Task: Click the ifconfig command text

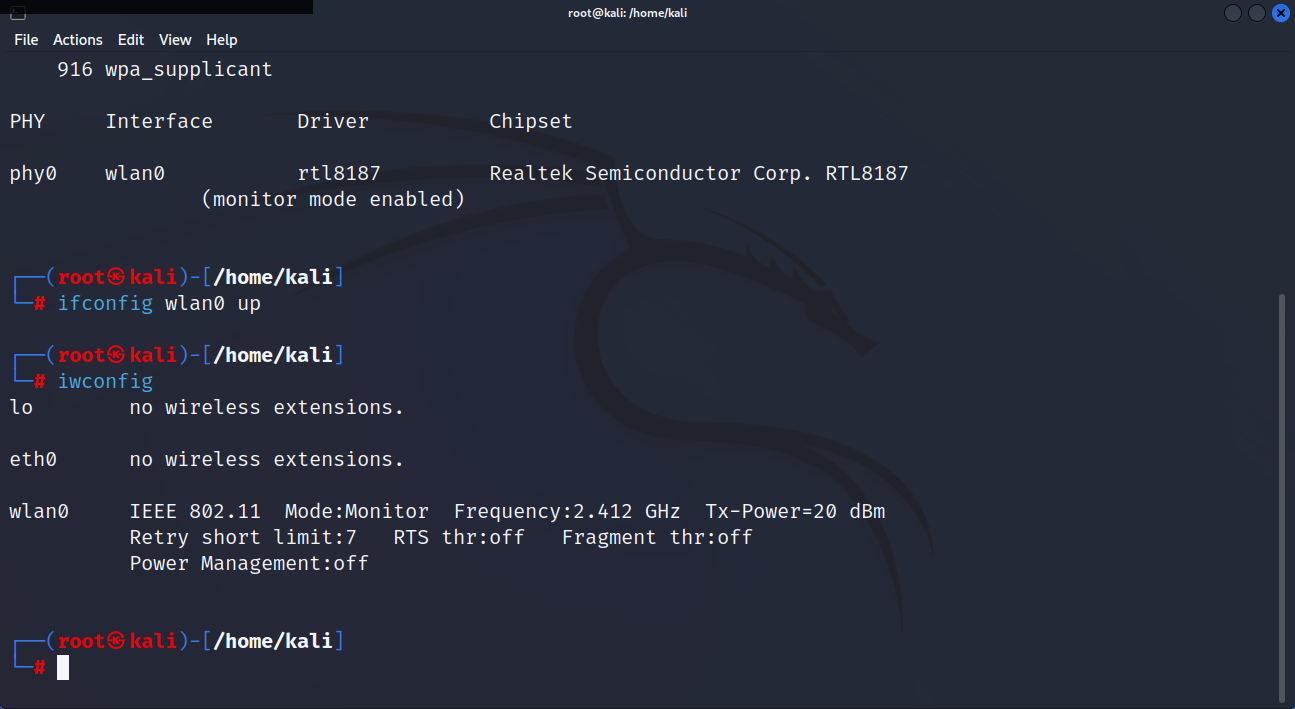Action: pyautogui.click(x=105, y=303)
